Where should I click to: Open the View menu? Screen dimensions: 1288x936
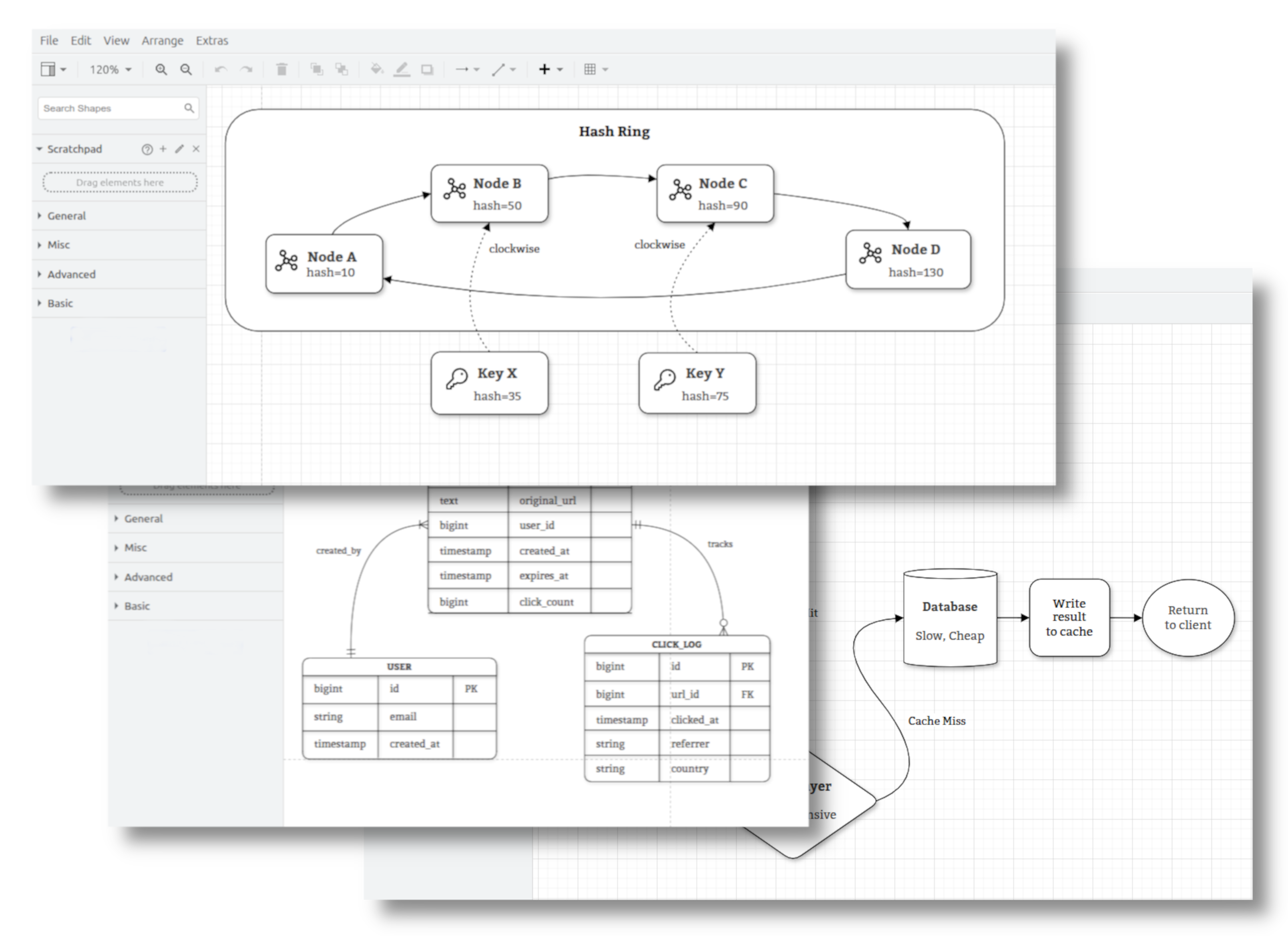point(117,40)
